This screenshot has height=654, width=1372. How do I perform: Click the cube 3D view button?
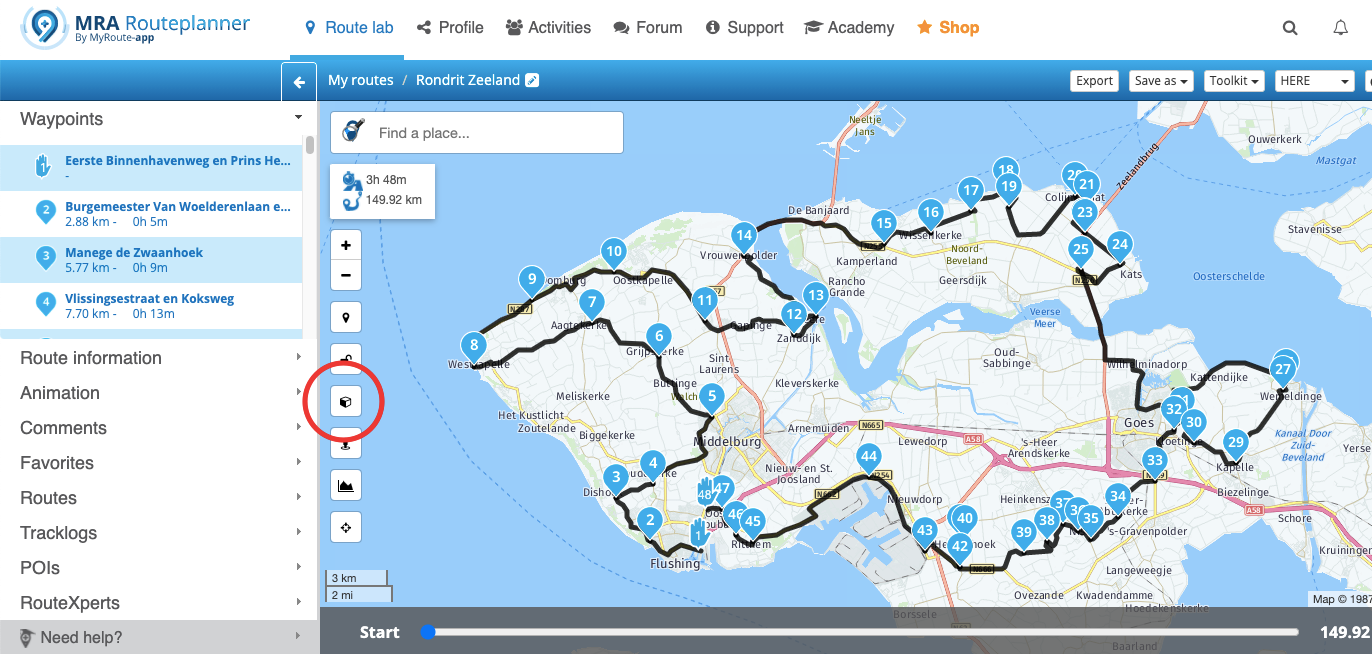click(346, 402)
